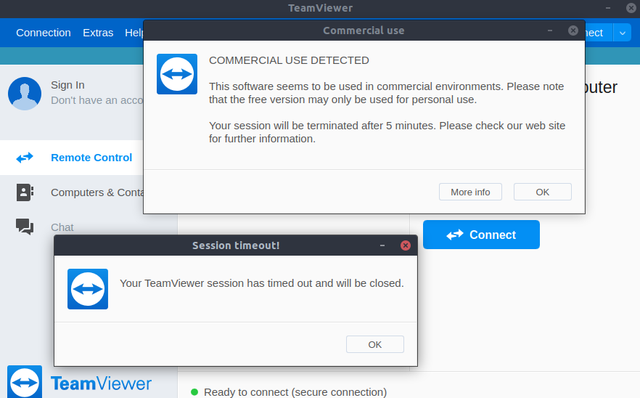This screenshot has height=398, width=640.
Task: Click the Sign In link
Action: [x=68, y=85]
